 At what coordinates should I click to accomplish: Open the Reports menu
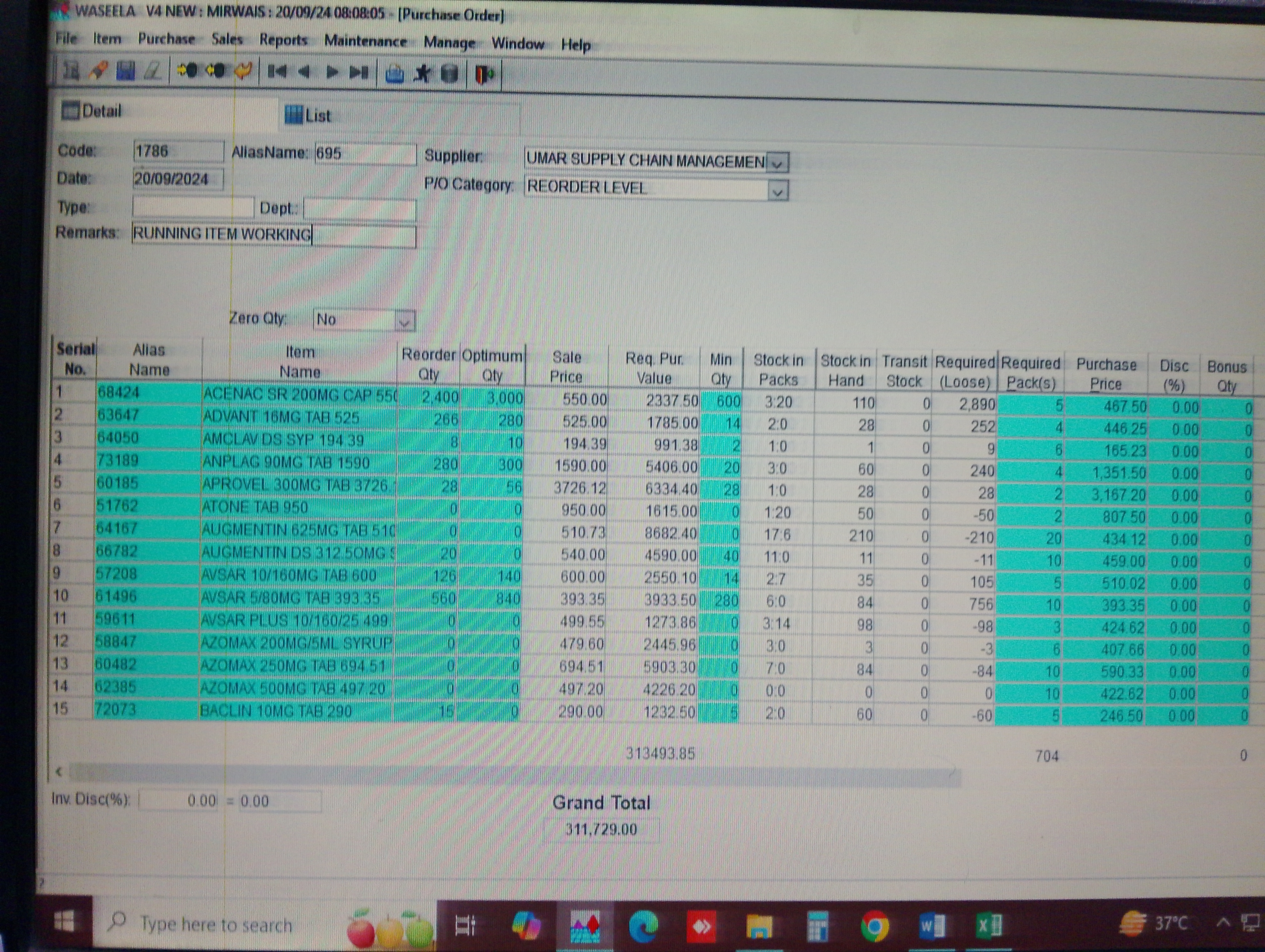pyautogui.click(x=283, y=40)
